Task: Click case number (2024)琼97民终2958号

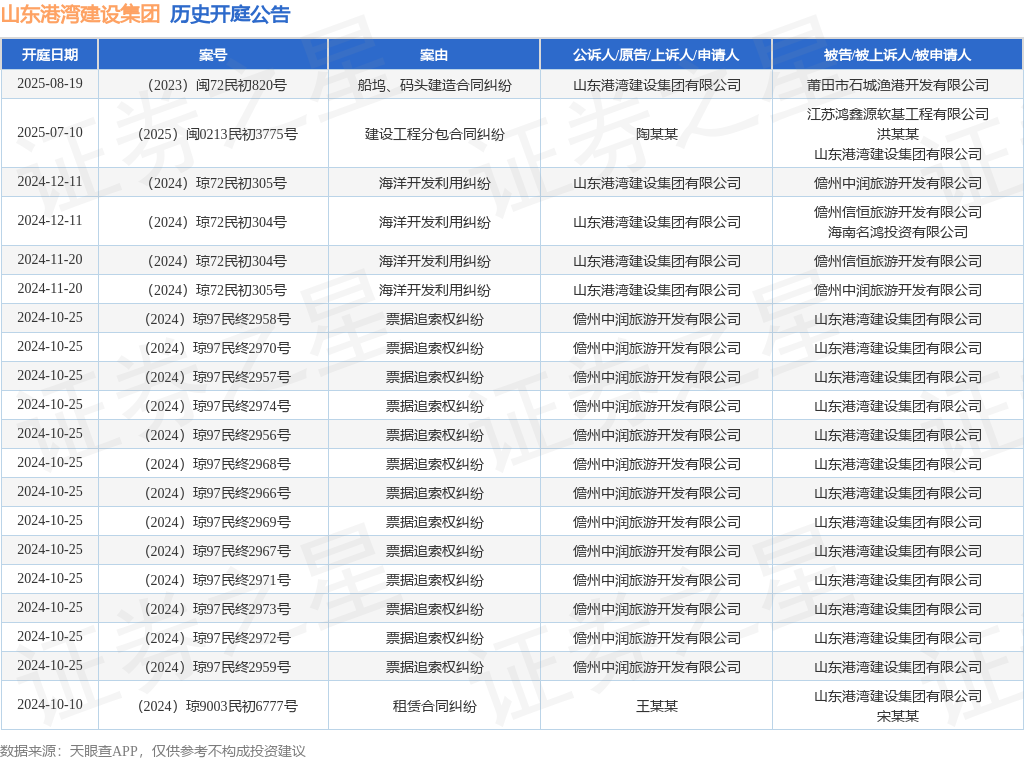Action: [x=217, y=319]
